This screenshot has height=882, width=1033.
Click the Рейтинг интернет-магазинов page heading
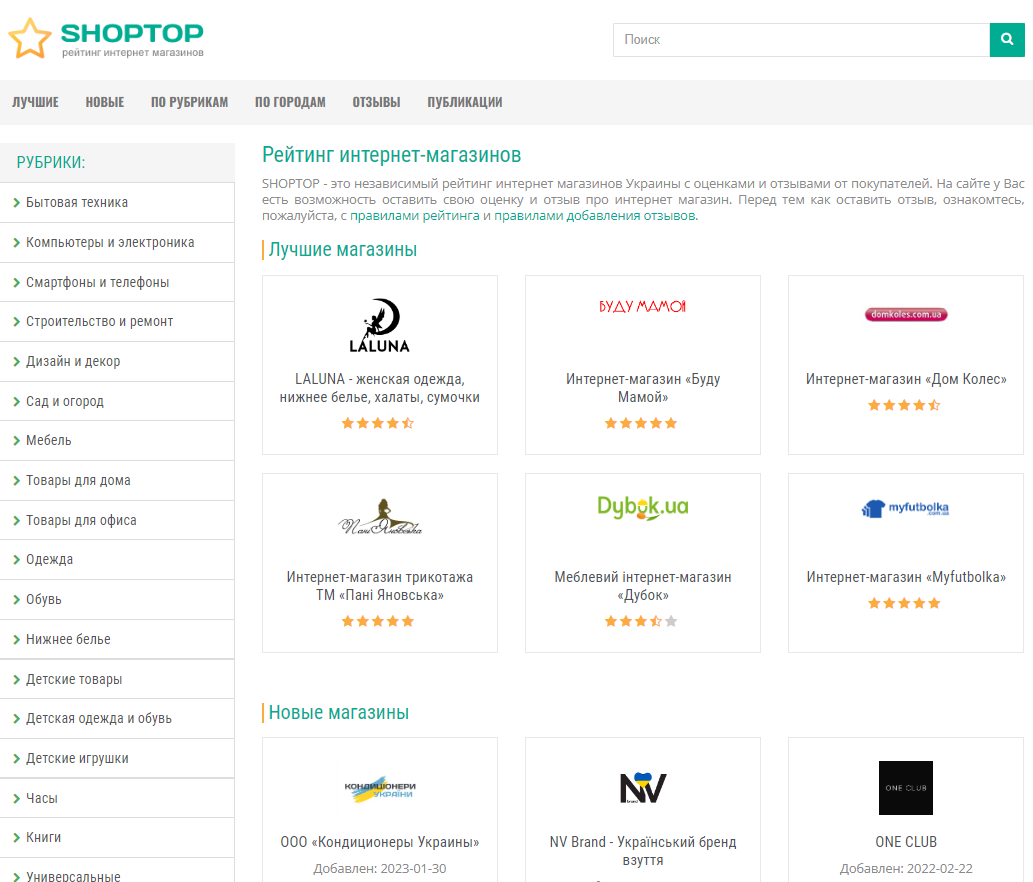[x=391, y=155]
